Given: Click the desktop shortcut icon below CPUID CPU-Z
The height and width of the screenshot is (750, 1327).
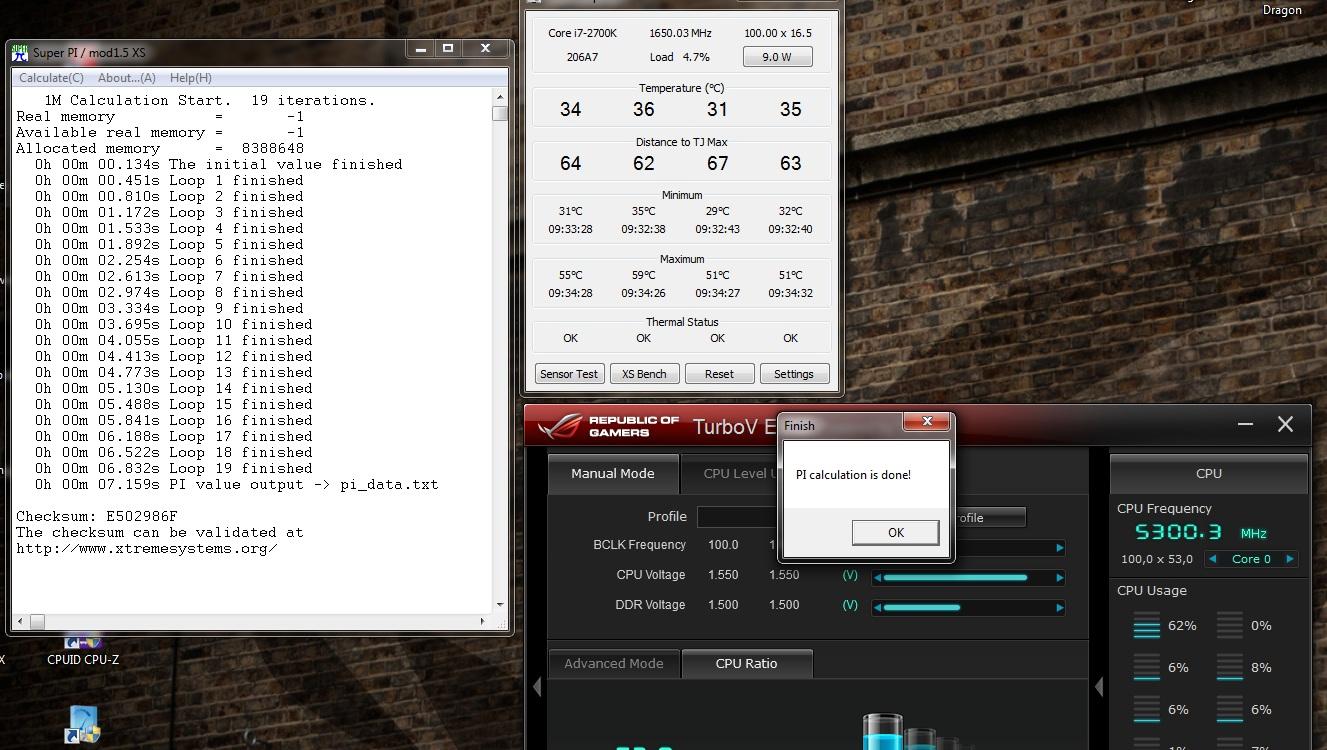Looking at the screenshot, I should tap(83, 724).
